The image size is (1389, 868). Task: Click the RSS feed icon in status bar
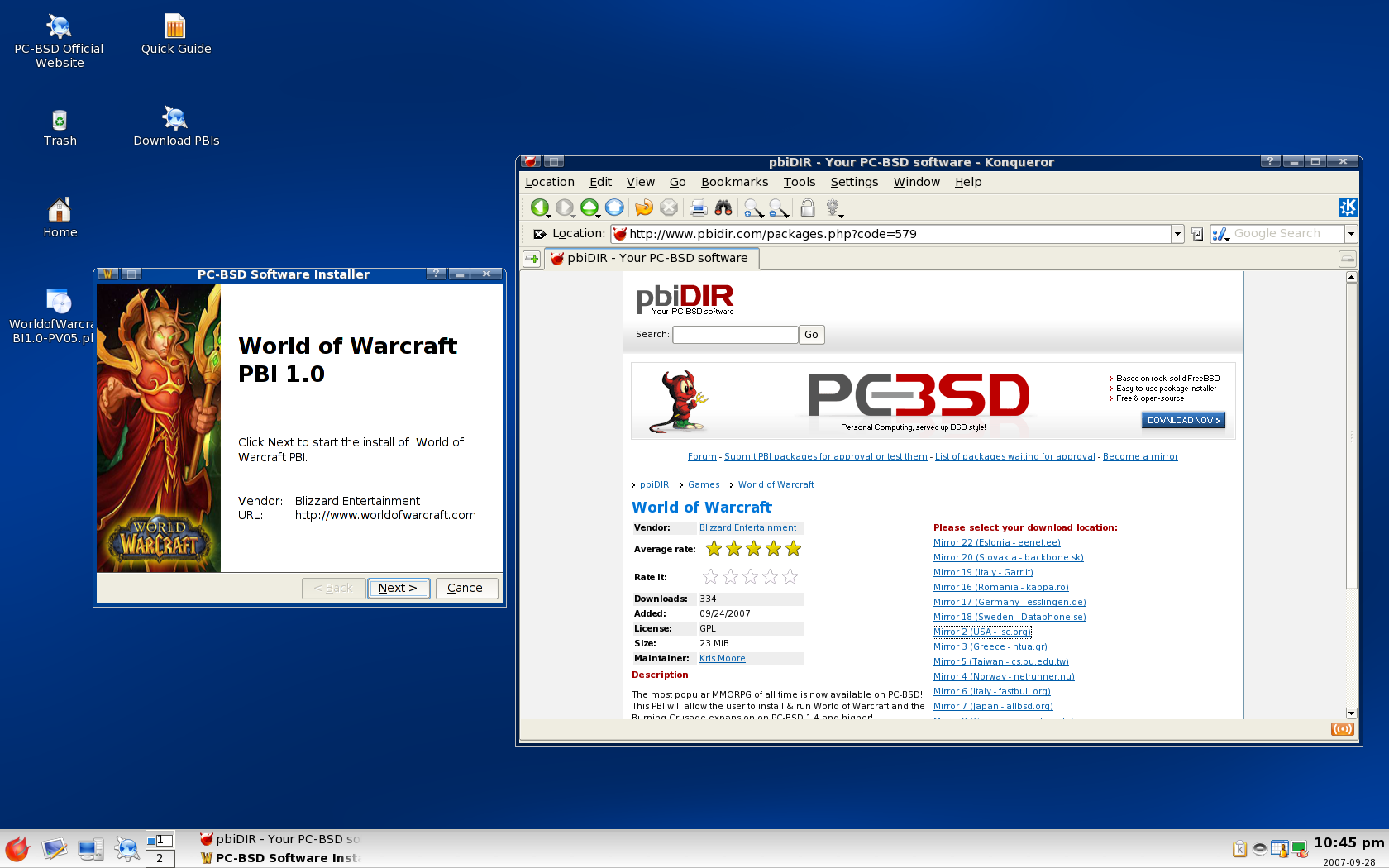click(x=1343, y=729)
